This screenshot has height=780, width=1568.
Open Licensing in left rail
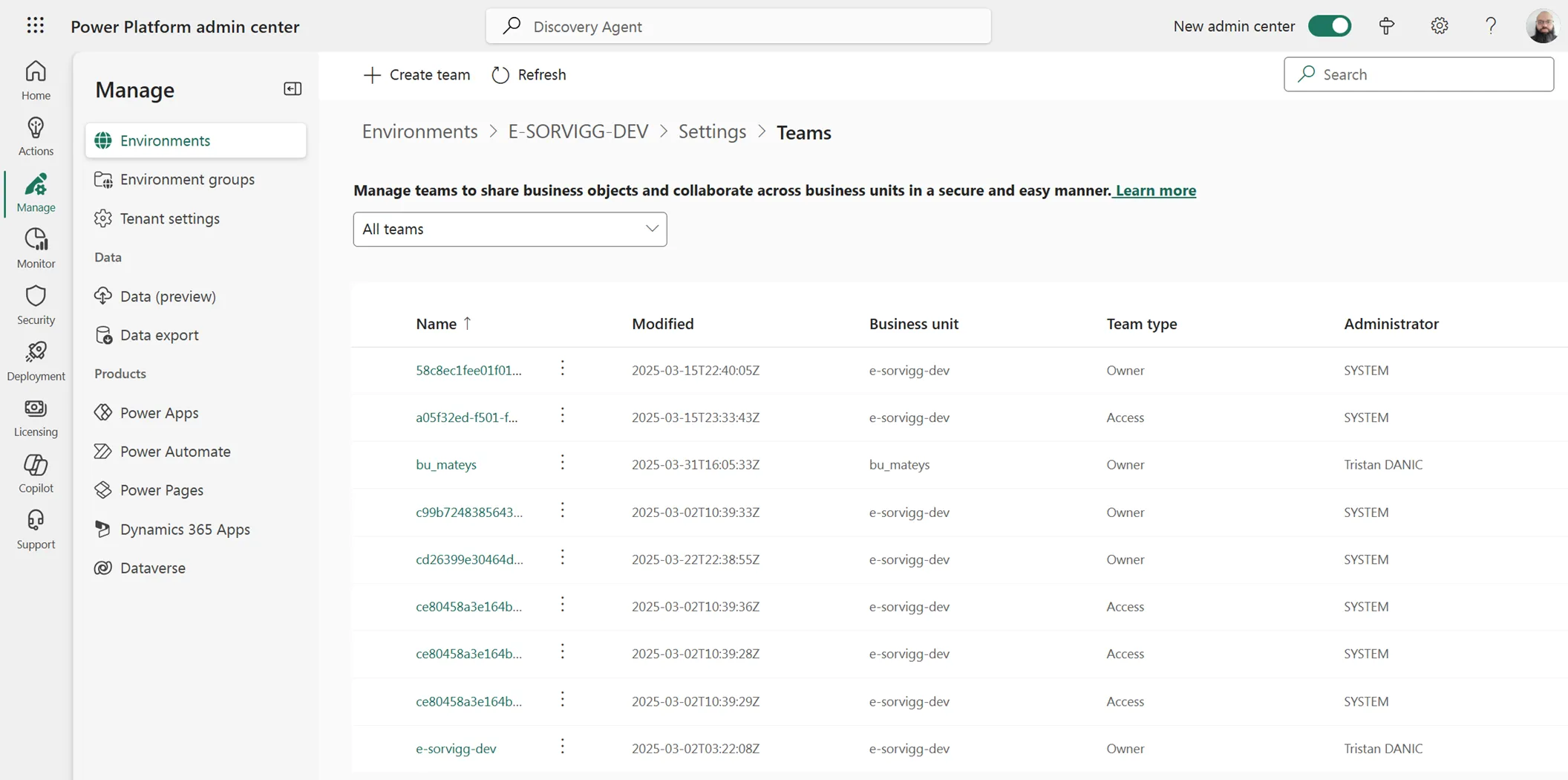click(36, 418)
